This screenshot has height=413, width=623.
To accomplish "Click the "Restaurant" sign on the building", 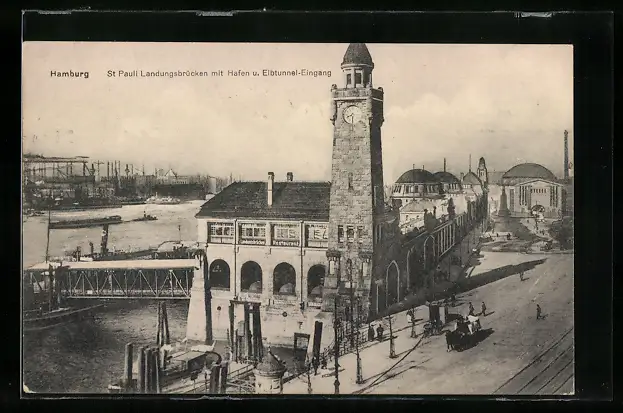I will (286, 242).
